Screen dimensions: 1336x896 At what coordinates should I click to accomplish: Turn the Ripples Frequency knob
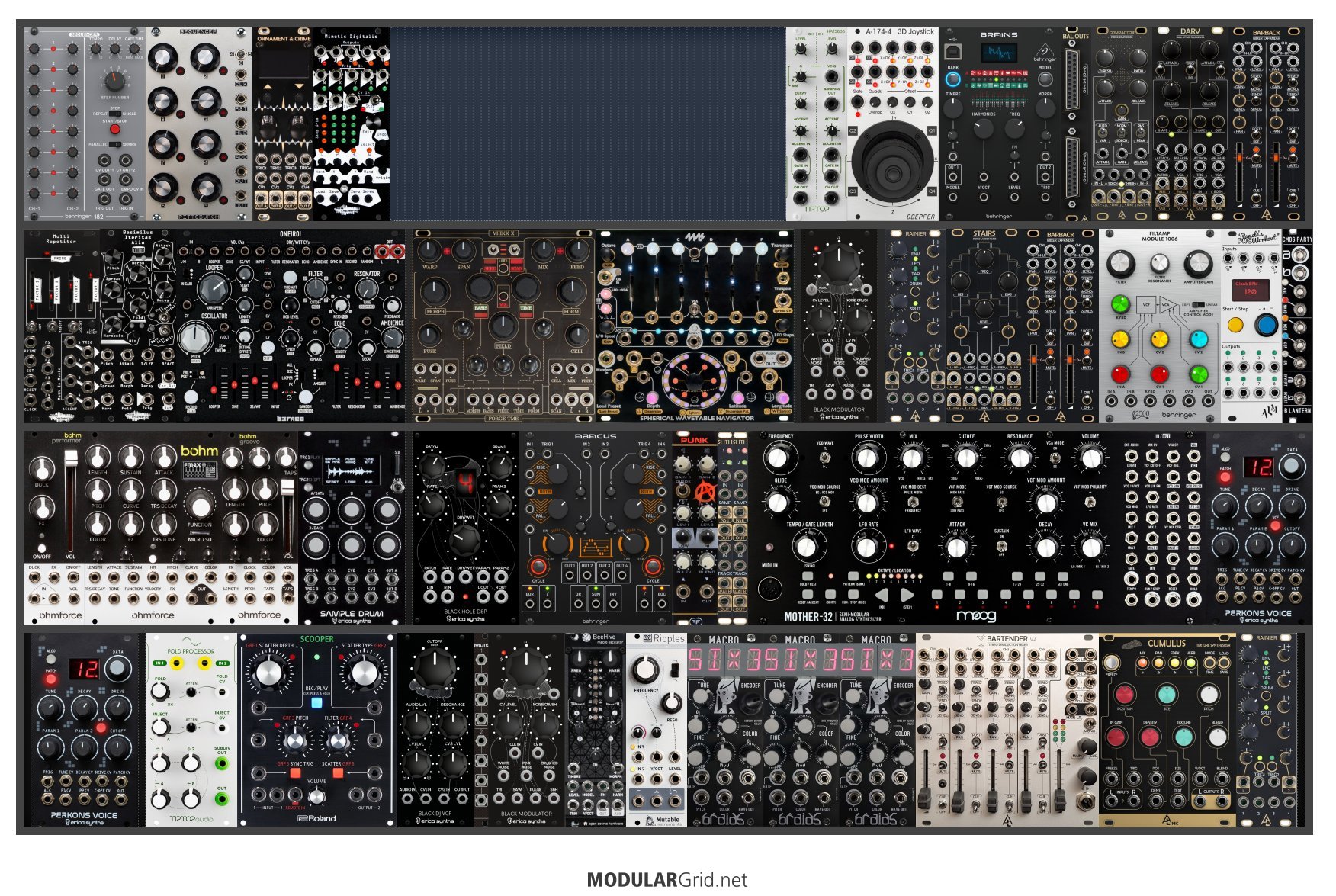[646, 669]
